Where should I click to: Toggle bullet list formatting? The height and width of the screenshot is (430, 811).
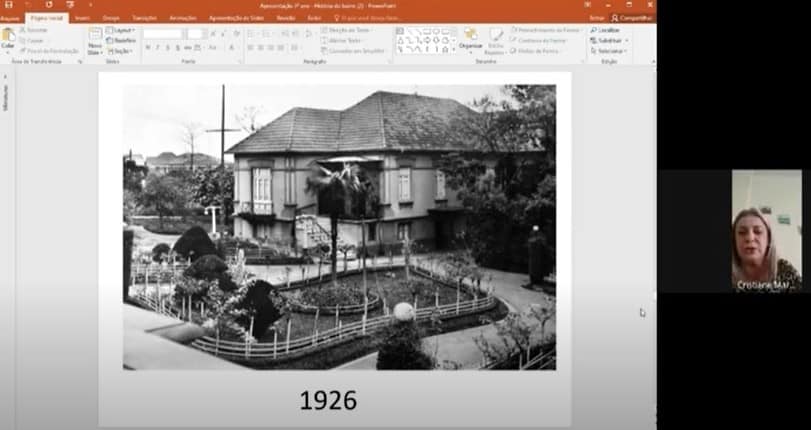click(x=252, y=34)
